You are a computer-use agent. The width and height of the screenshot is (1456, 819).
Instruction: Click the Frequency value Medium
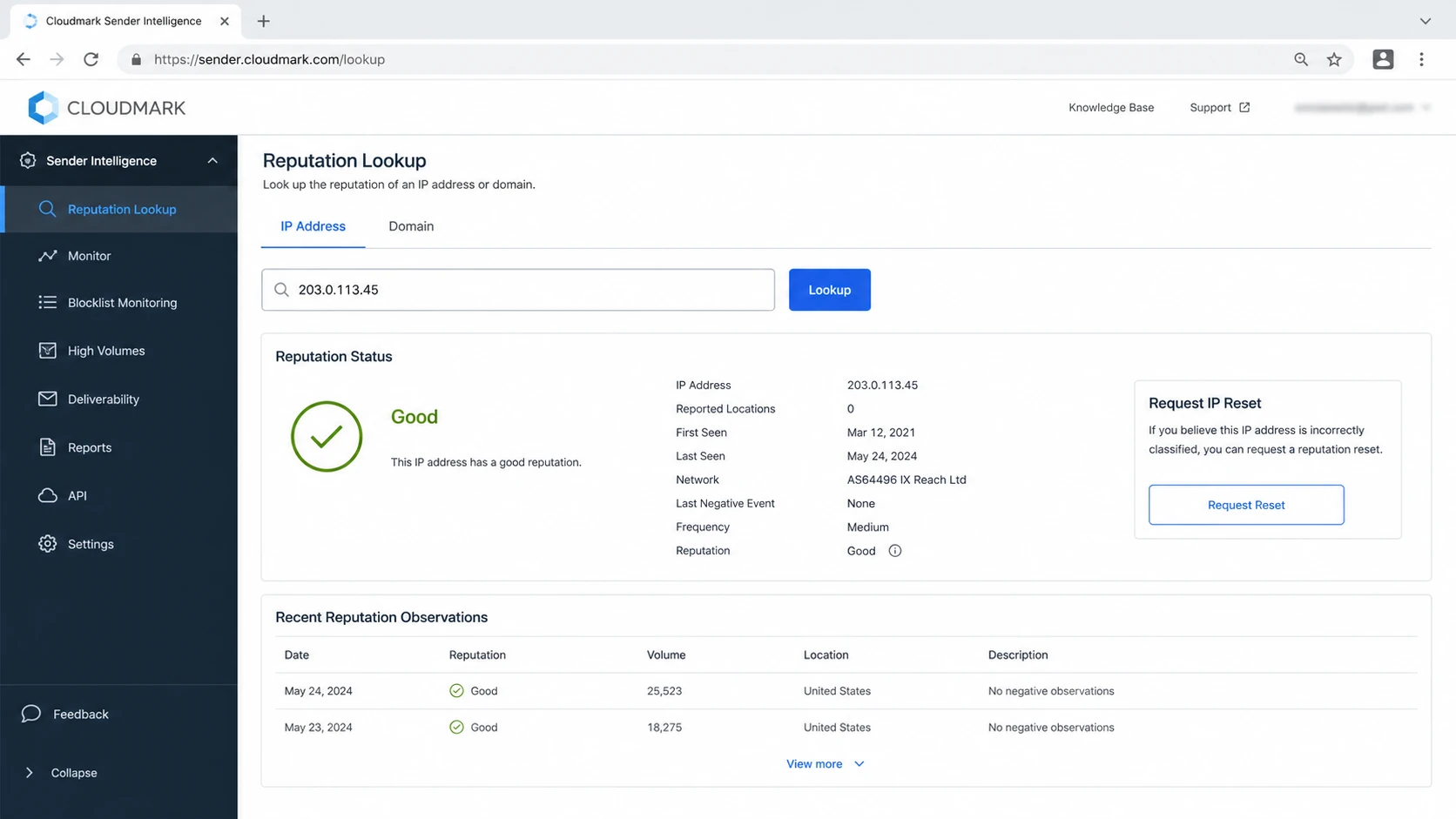[867, 527]
